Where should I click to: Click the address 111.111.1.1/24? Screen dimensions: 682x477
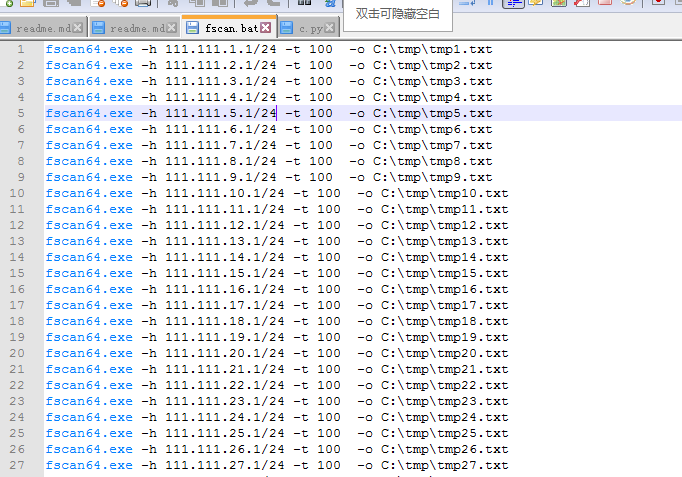(221, 49)
